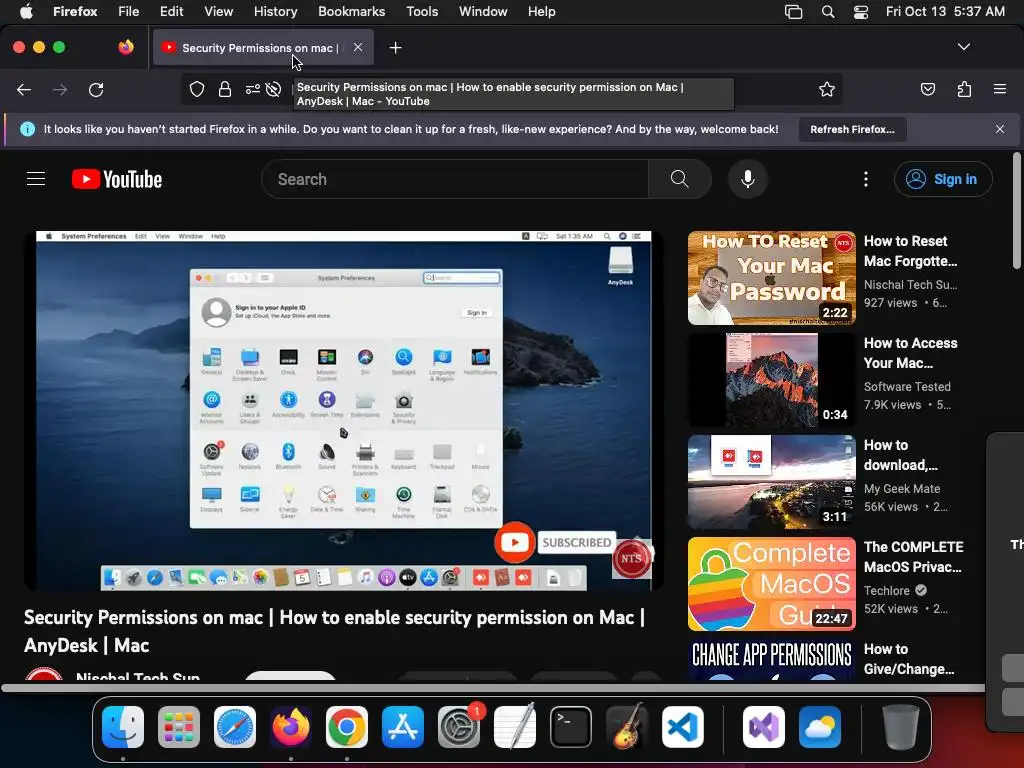The width and height of the screenshot is (1024, 768).
Task: Open System Preferences from the Dock
Action: click(459, 727)
